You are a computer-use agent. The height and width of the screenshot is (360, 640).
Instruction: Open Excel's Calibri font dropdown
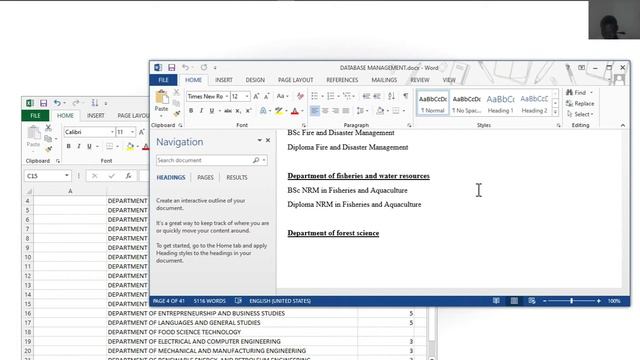click(112, 132)
